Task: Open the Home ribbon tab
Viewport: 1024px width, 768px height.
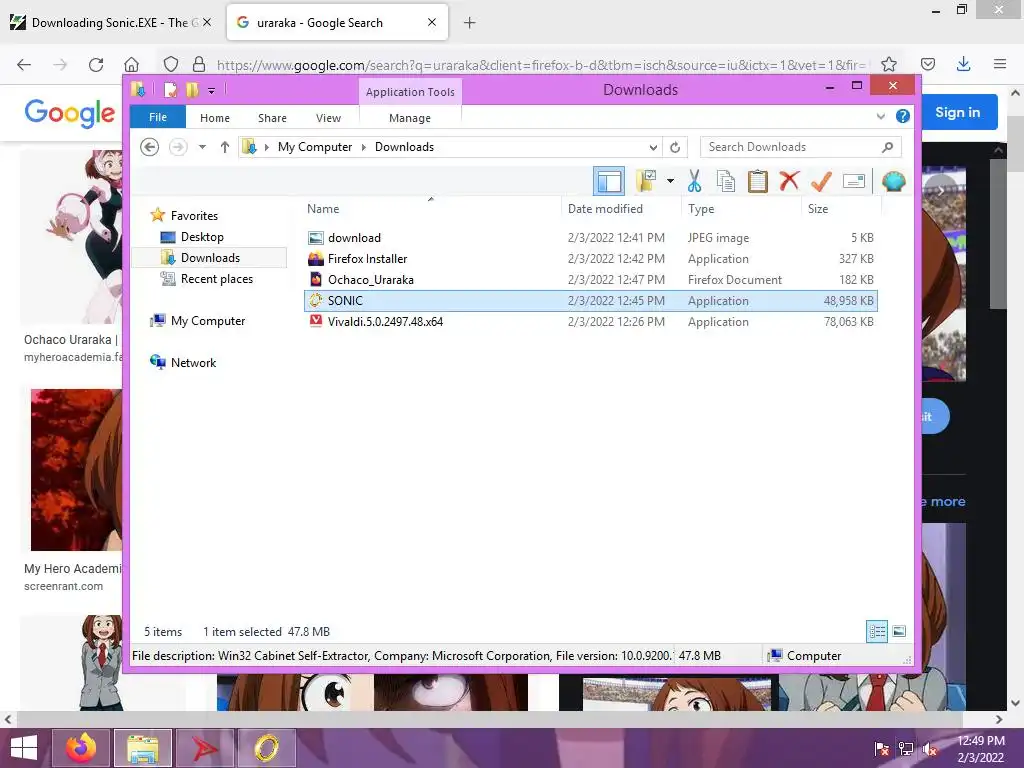Action: [x=215, y=118]
